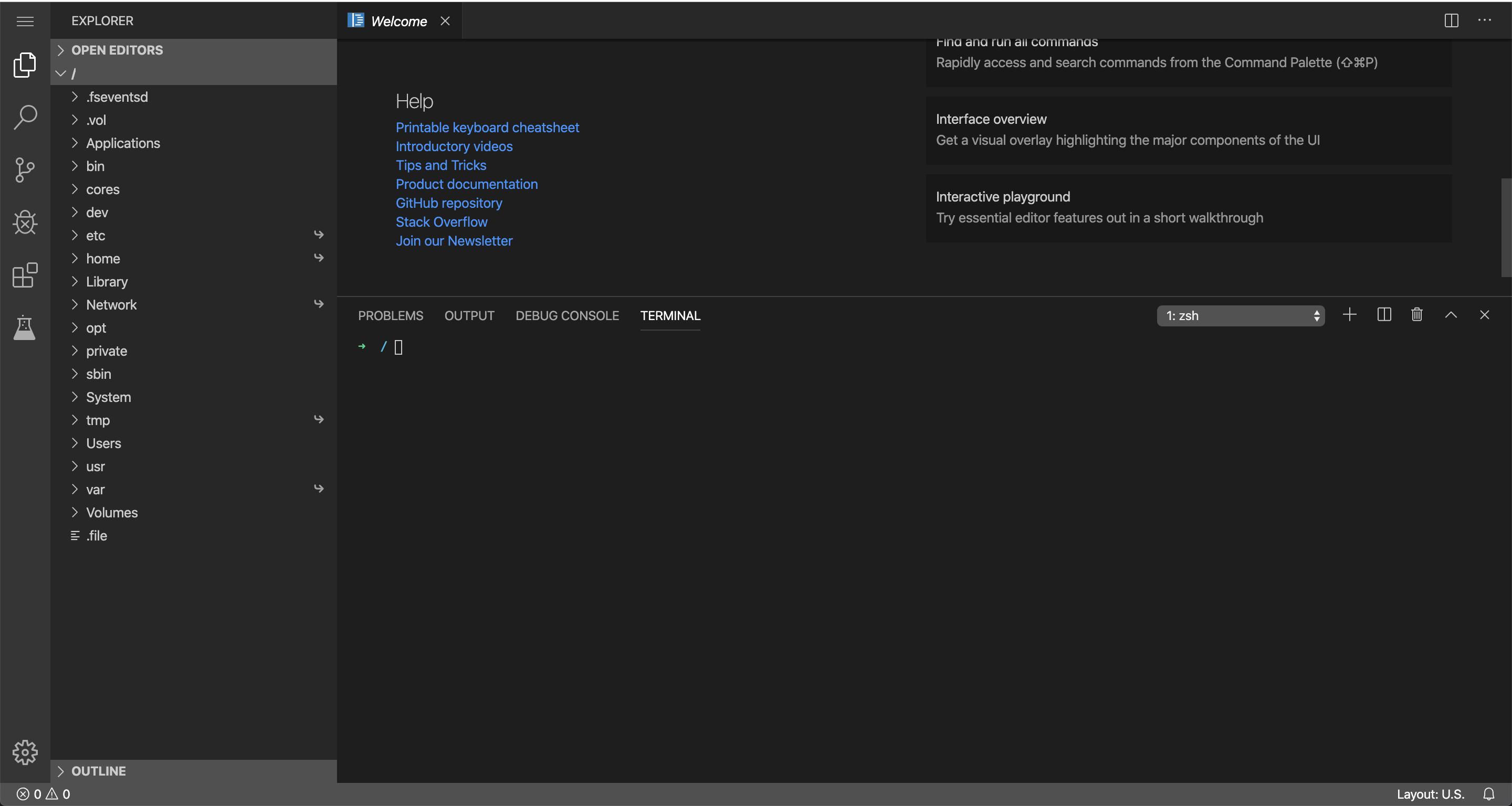This screenshot has width=1512, height=806.
Task: Kill the terminal with trash icon
Action: point(1417,315)
